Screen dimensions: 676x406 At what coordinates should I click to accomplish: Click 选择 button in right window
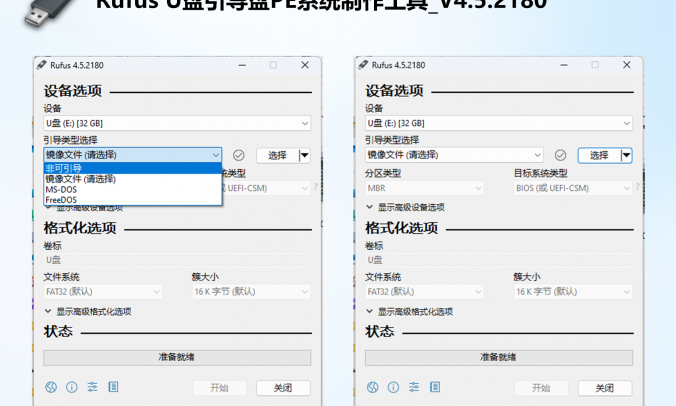coord(599,155)
